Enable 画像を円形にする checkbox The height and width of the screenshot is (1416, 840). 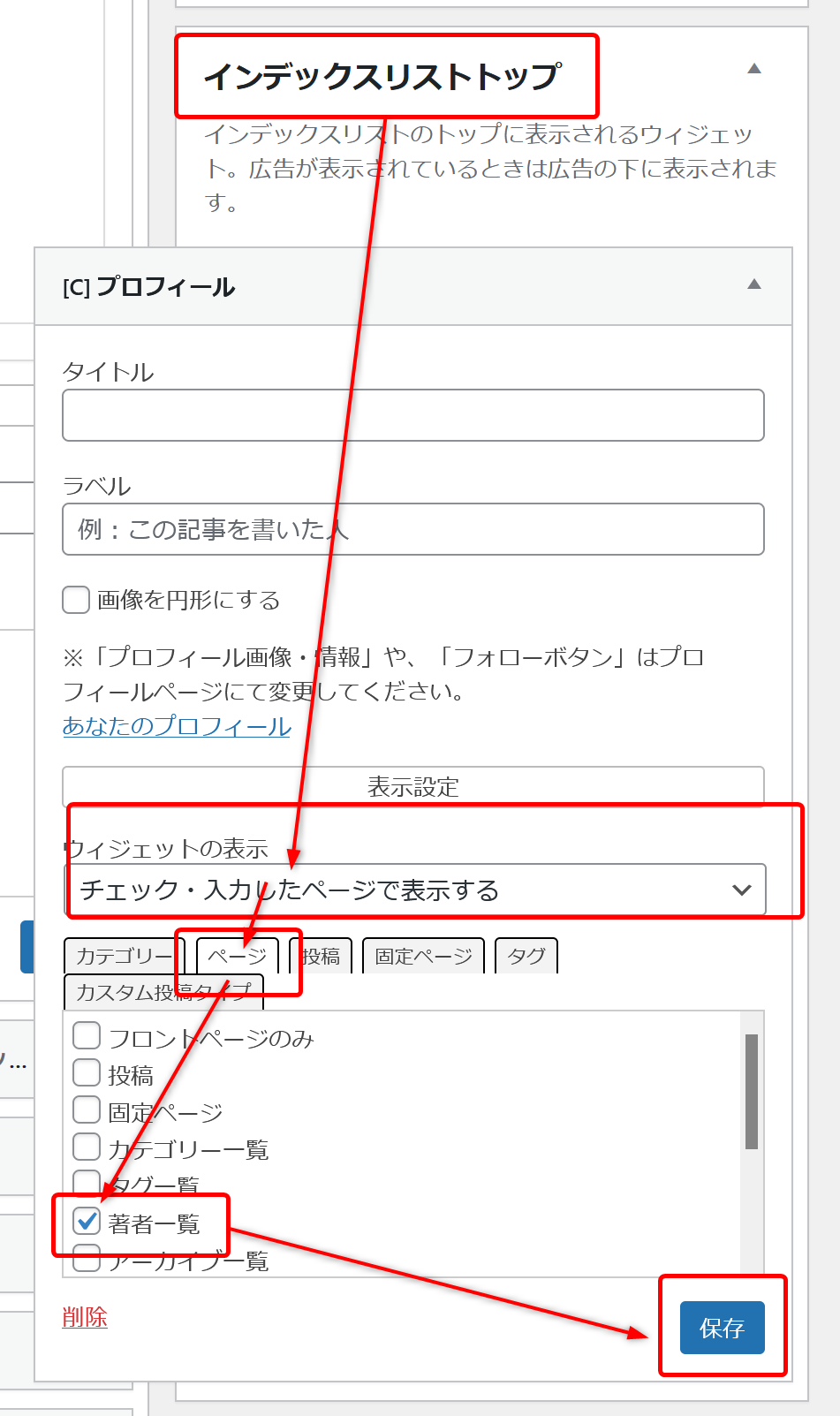(77, 600)
